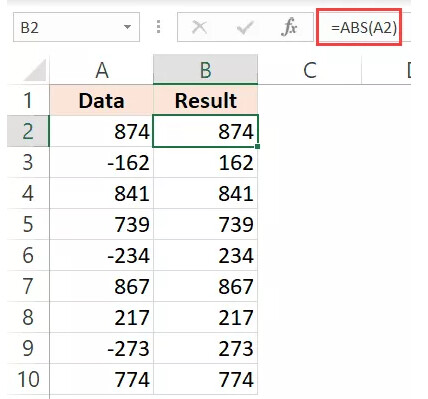Viewport: 428px width, 399px height.
Task: Click the Result header cell
Action: click(x=205, y=100)
